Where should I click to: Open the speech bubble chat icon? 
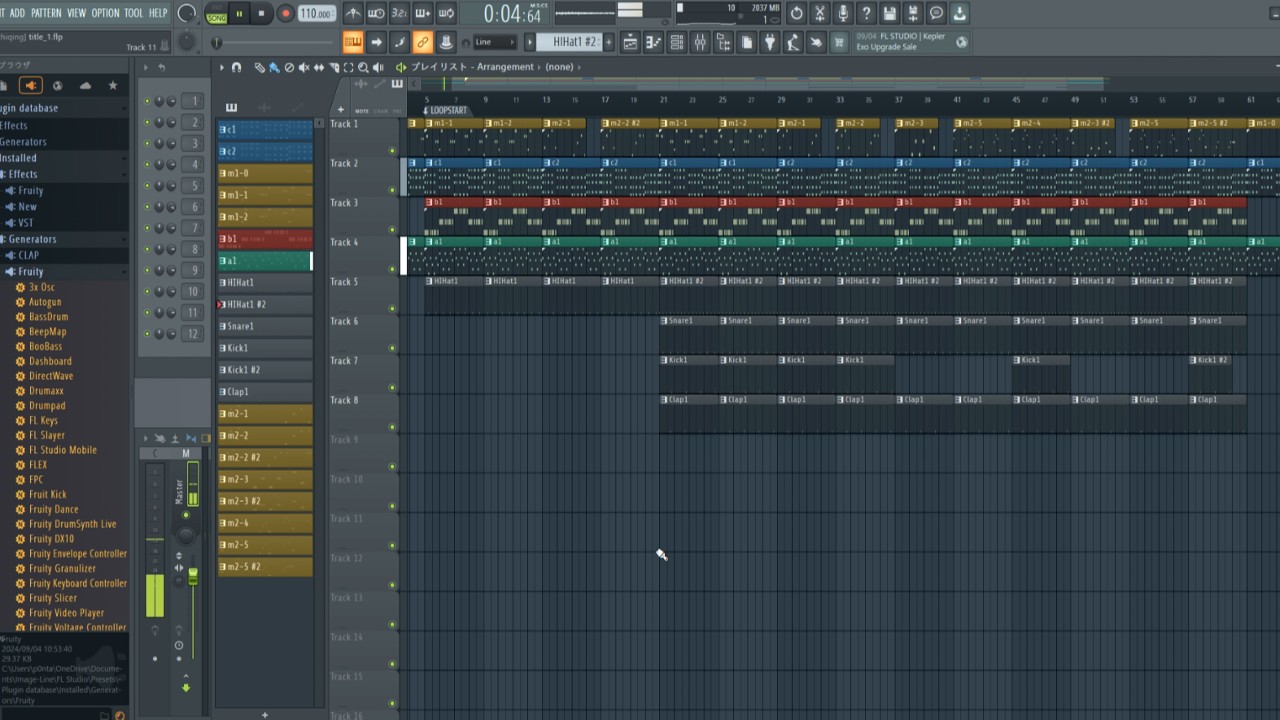click(936, 13)
